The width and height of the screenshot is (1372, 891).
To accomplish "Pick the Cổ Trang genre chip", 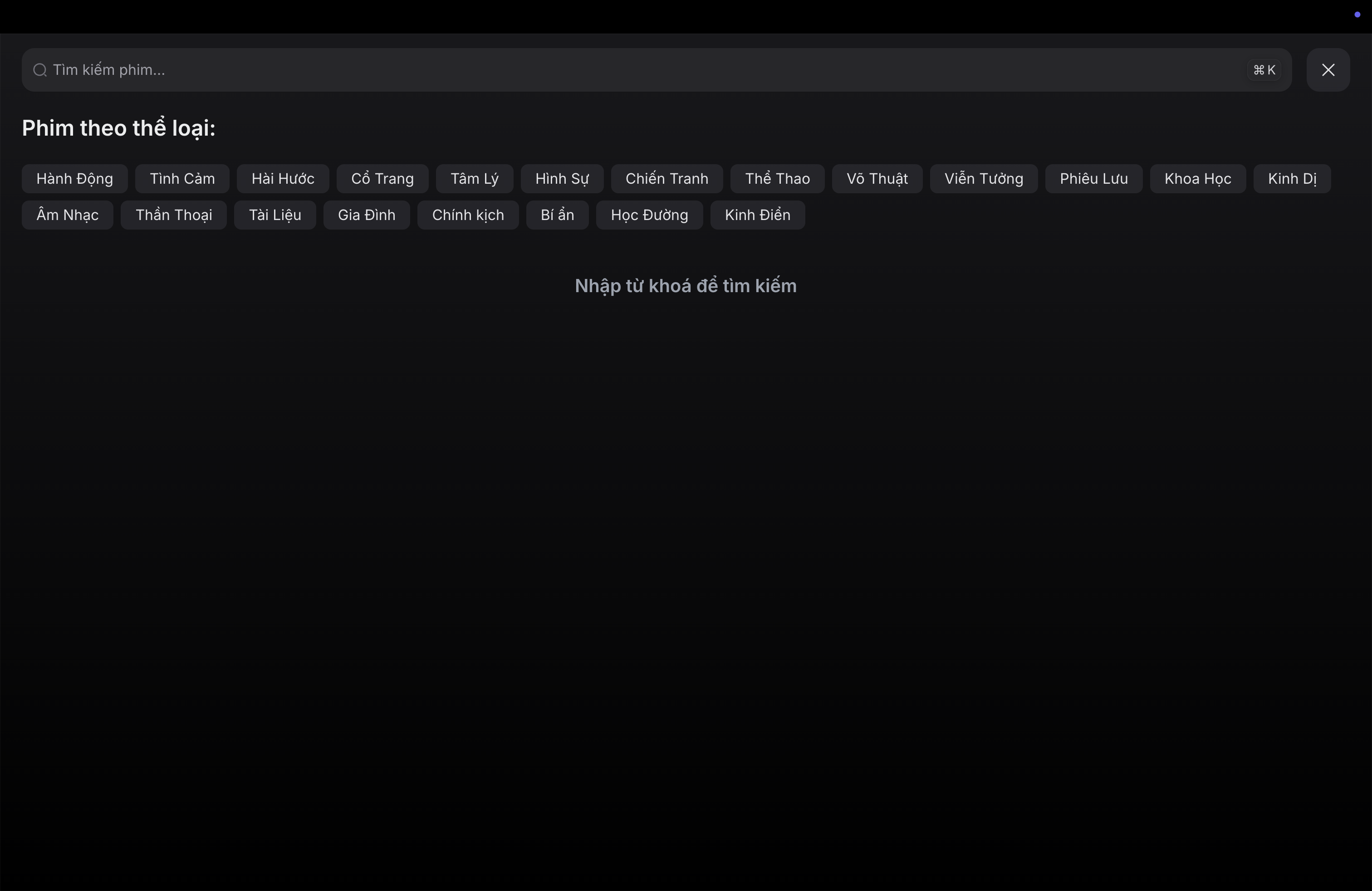I will tap(382, 179).
